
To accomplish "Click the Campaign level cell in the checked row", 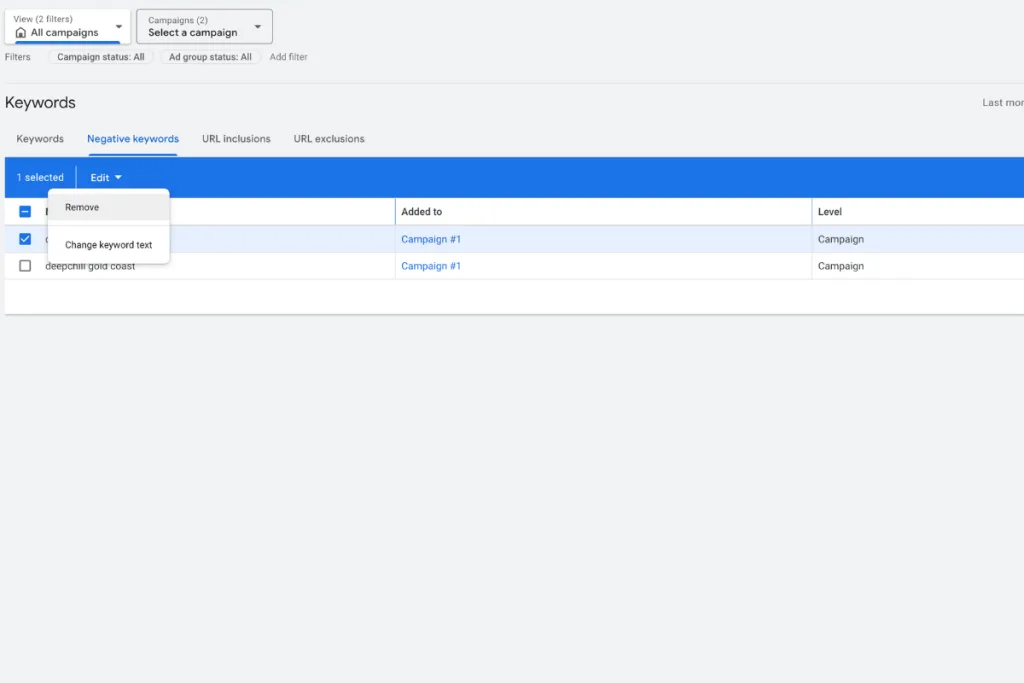I will (x=841, y=239).
